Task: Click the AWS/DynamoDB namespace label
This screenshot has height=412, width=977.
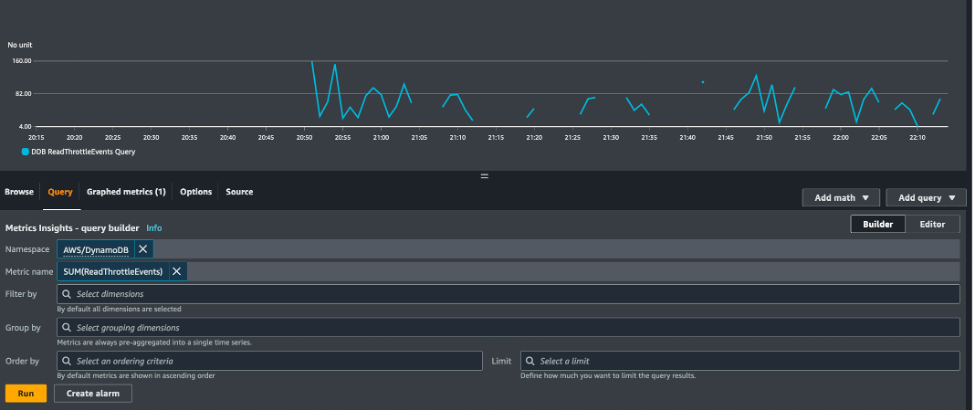Action: coord(96,250)
